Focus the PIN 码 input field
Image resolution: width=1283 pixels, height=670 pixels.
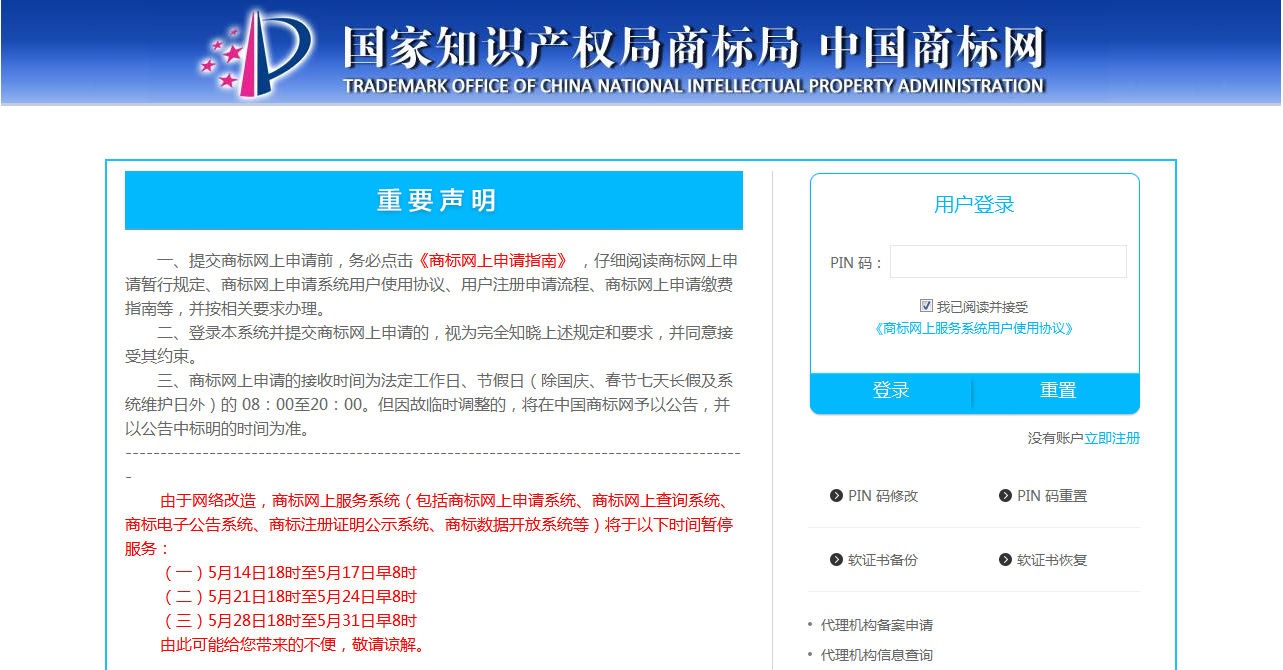(1008, 262)
